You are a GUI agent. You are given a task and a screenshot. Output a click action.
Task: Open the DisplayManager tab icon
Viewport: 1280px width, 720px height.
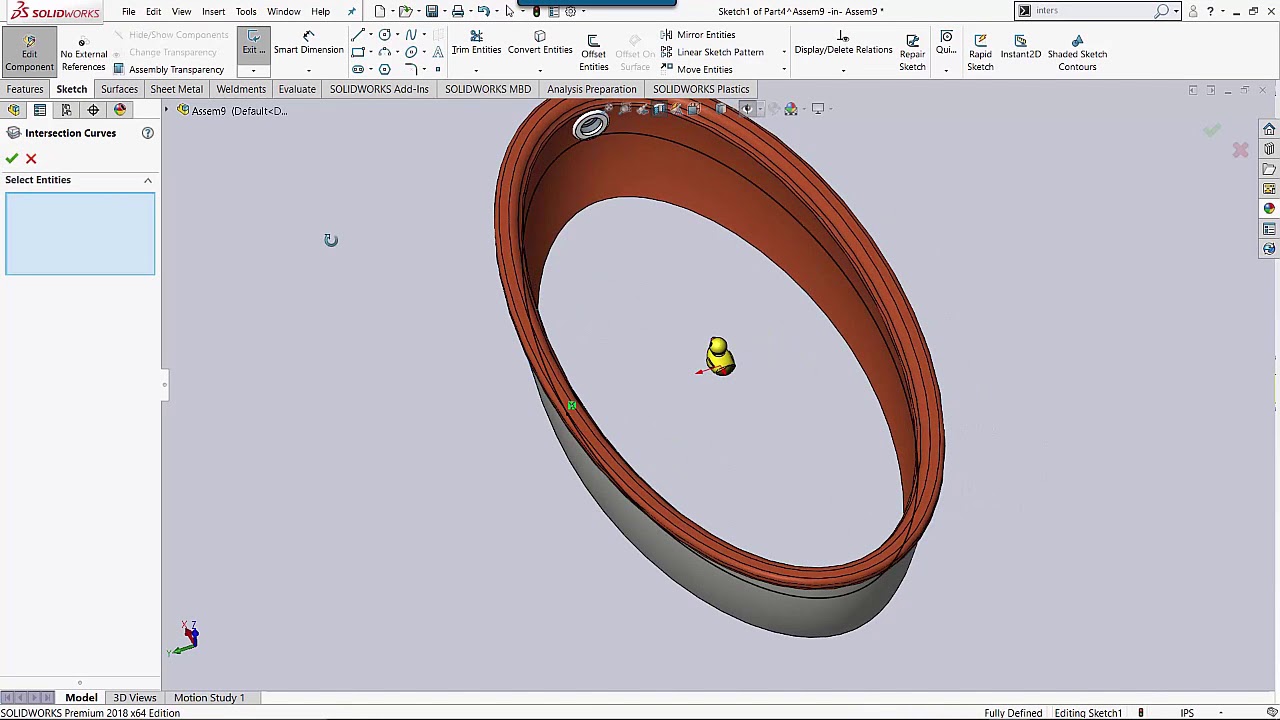(120, 110)
